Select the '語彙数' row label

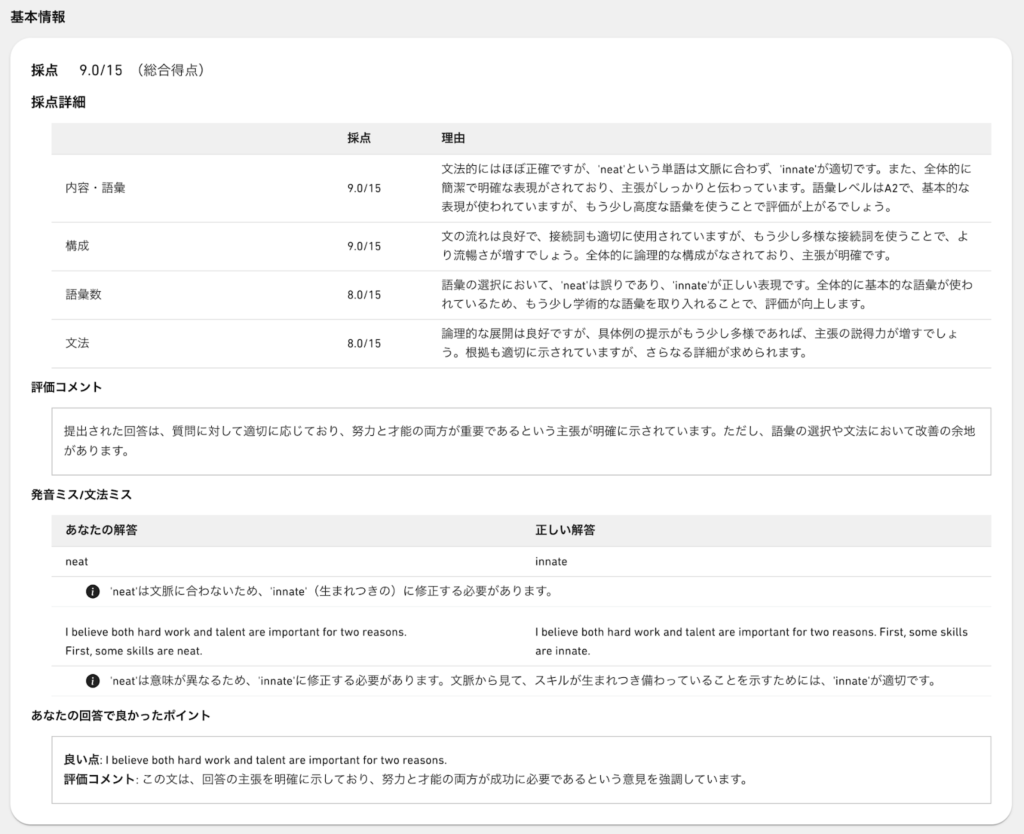pyautogui.click(x=83, y=294)
